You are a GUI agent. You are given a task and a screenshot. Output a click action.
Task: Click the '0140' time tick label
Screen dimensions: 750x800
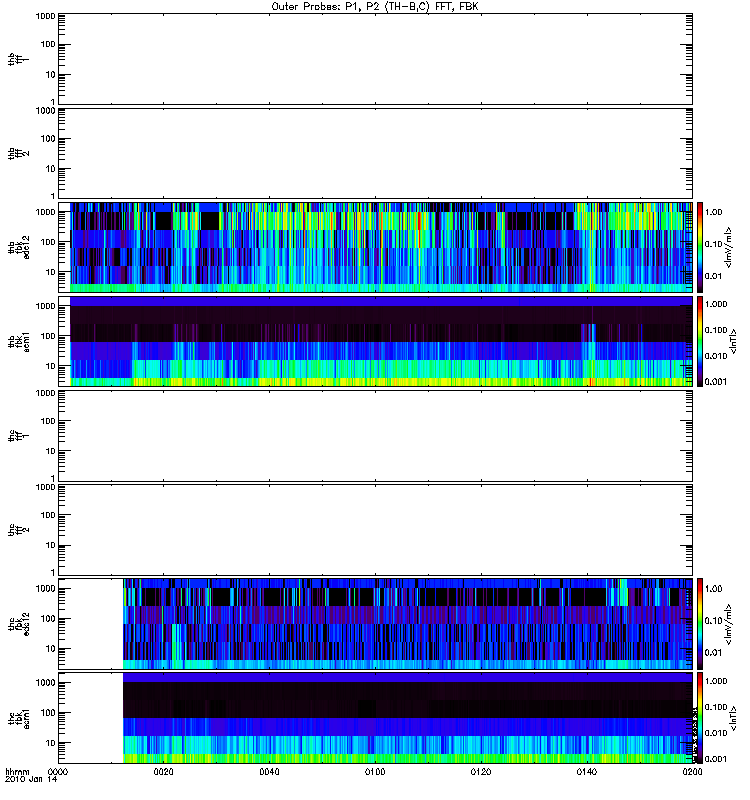pos(587,772)
